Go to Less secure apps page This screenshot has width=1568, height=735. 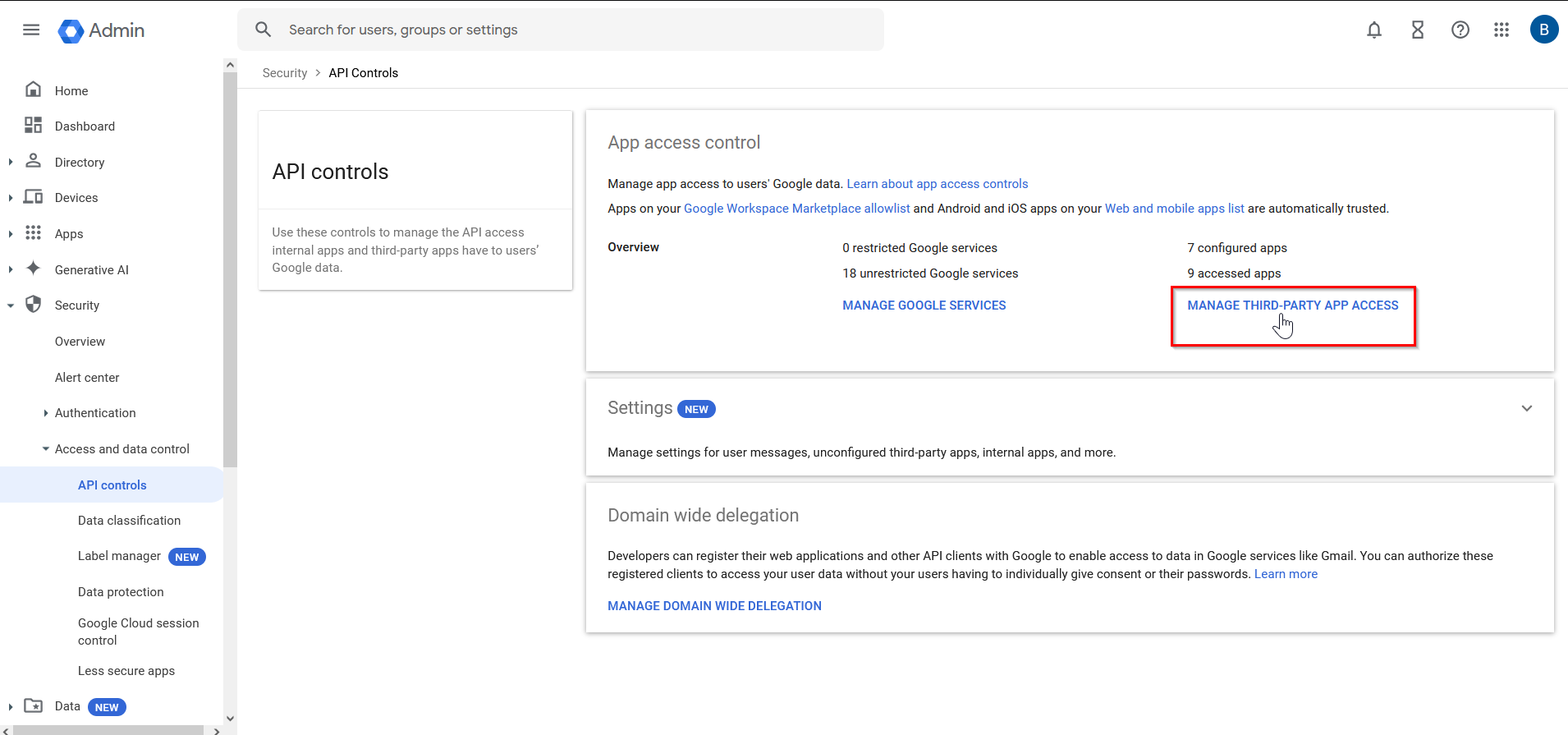point(126,671)
